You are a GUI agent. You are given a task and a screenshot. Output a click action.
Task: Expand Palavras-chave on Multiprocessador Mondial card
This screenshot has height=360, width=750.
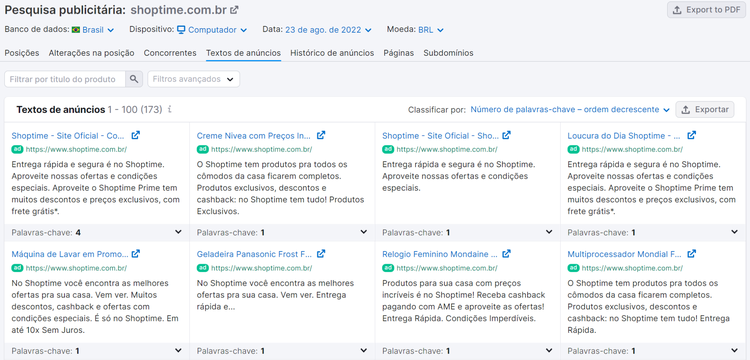735,350
